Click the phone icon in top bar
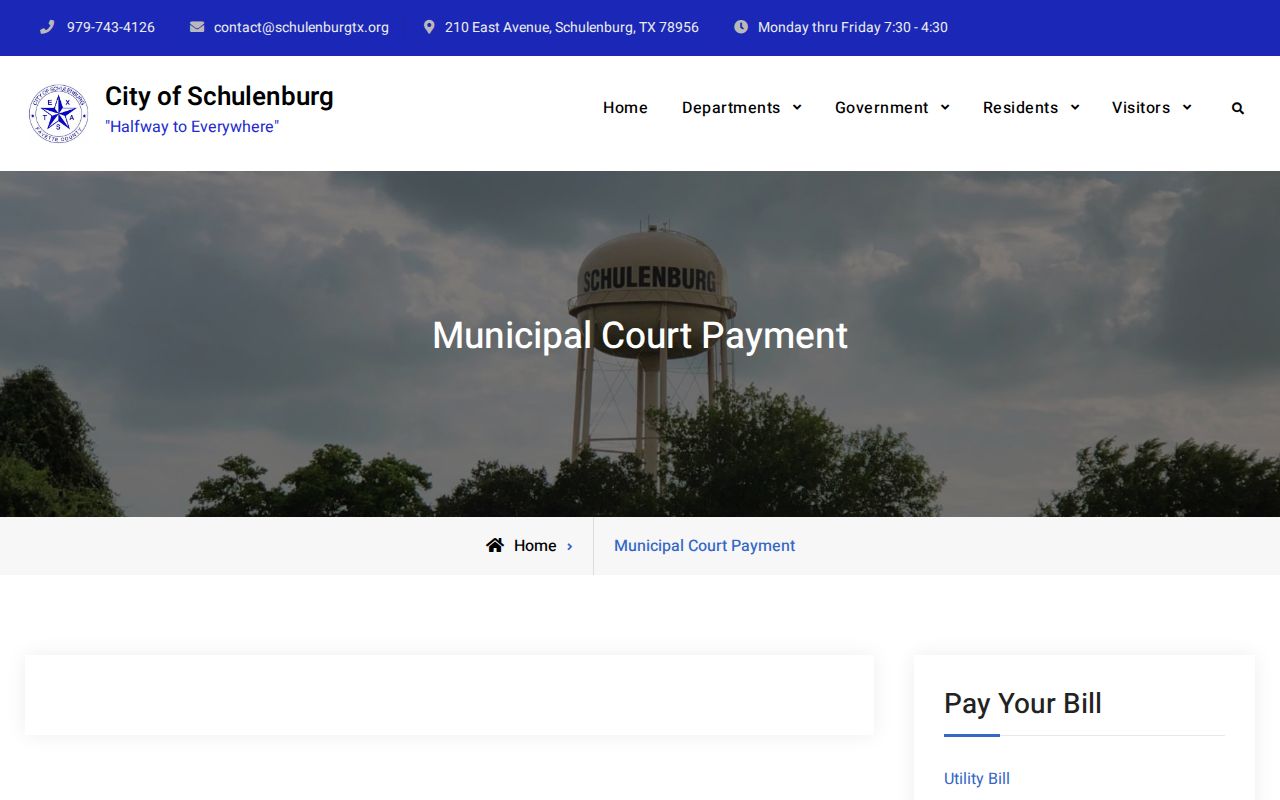This screenshot has width=1280, height=800. coord(47,27)
